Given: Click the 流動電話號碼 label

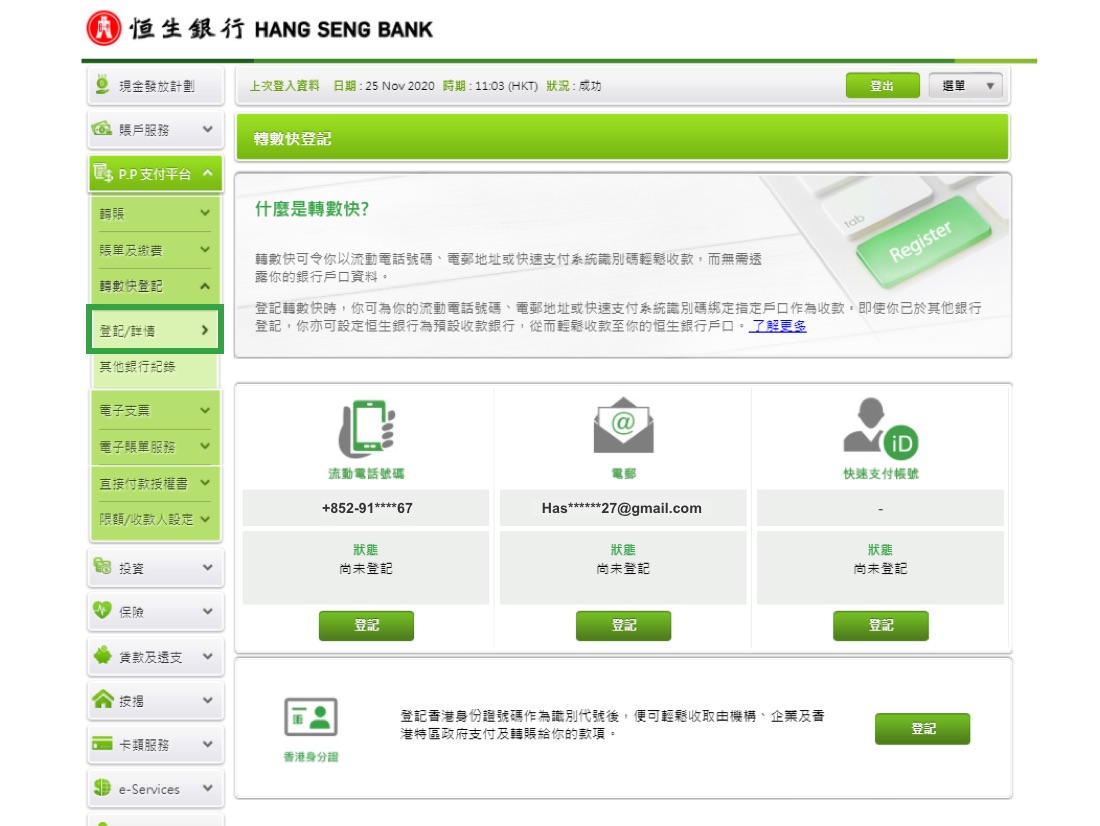Looking at the screenshot, I should point(366,474).
